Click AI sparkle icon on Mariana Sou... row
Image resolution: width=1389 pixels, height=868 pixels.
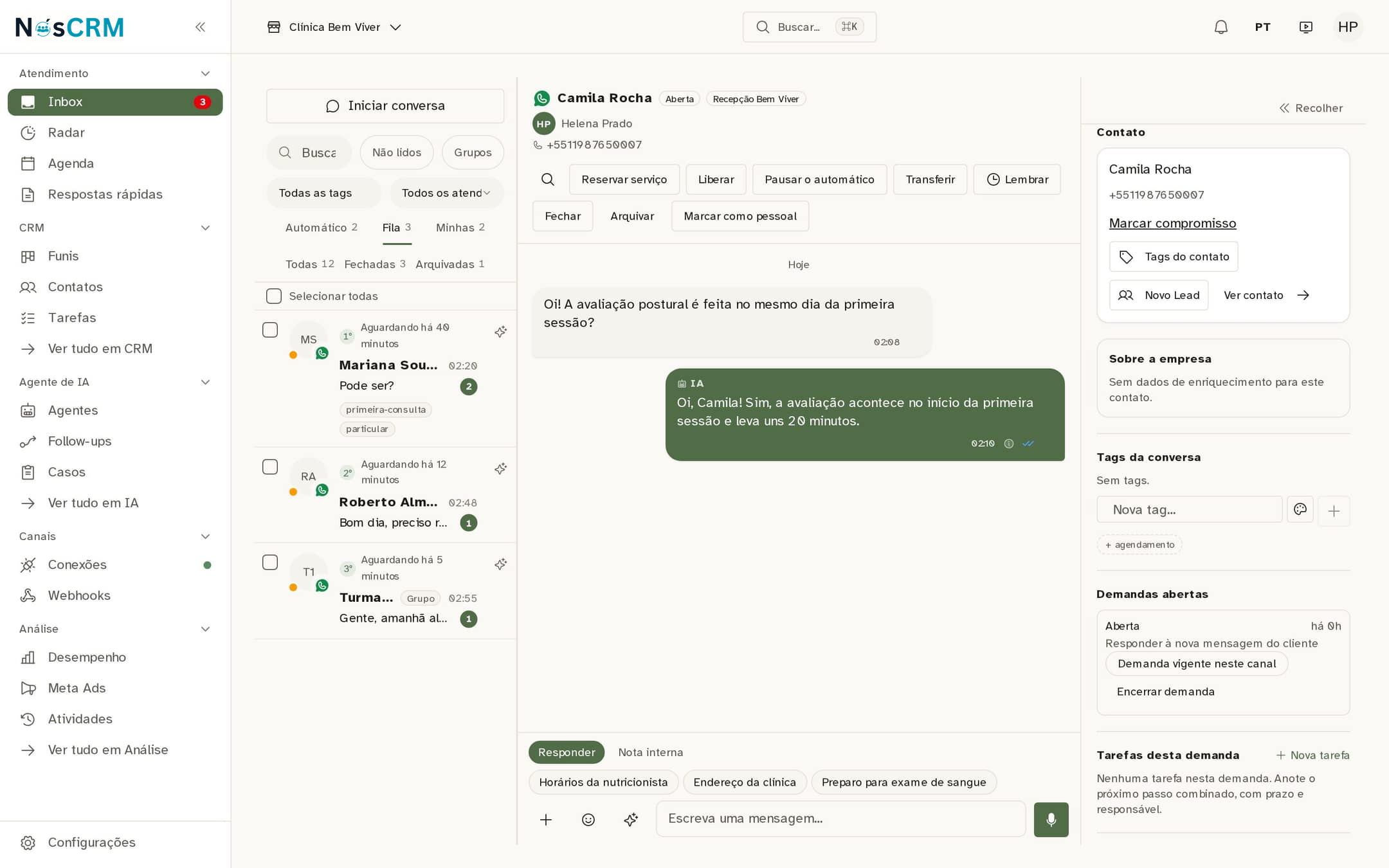pyautogui.click(x=500, y=332)
